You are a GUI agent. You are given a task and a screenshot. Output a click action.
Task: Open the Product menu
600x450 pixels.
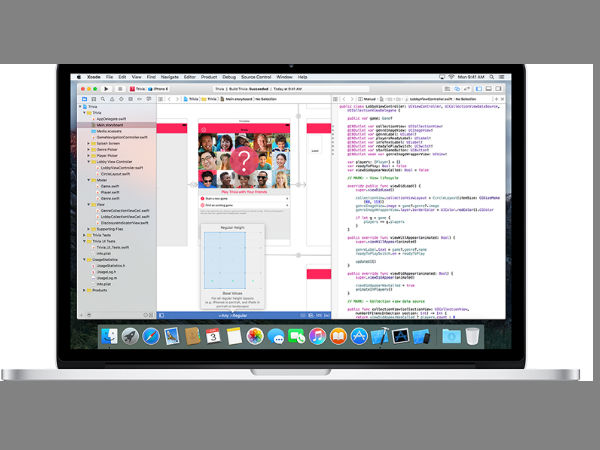208,77
